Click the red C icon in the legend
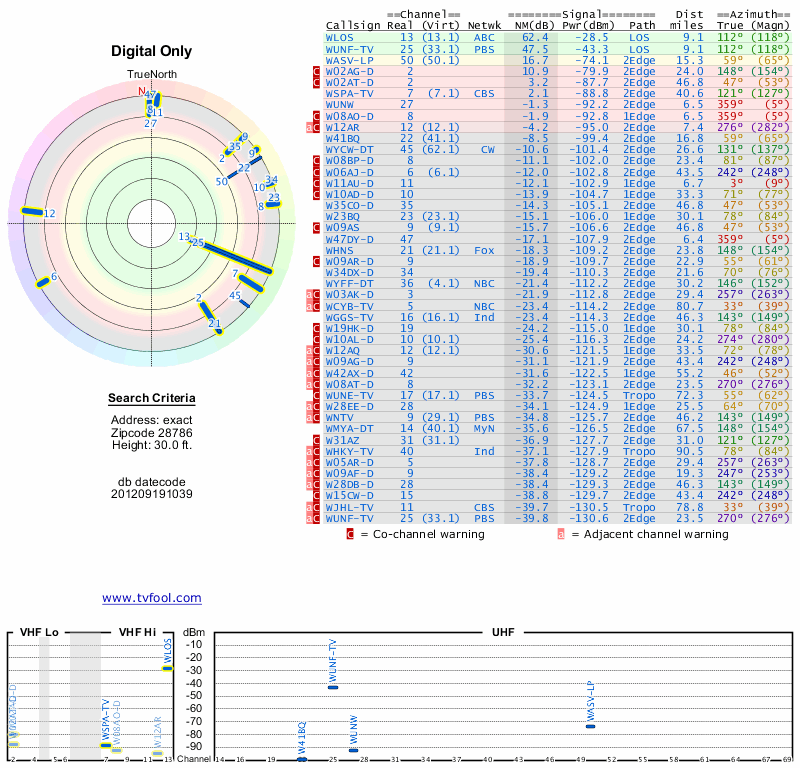The image size is (800, 768). pyautogui.click(x=350, y=534)
